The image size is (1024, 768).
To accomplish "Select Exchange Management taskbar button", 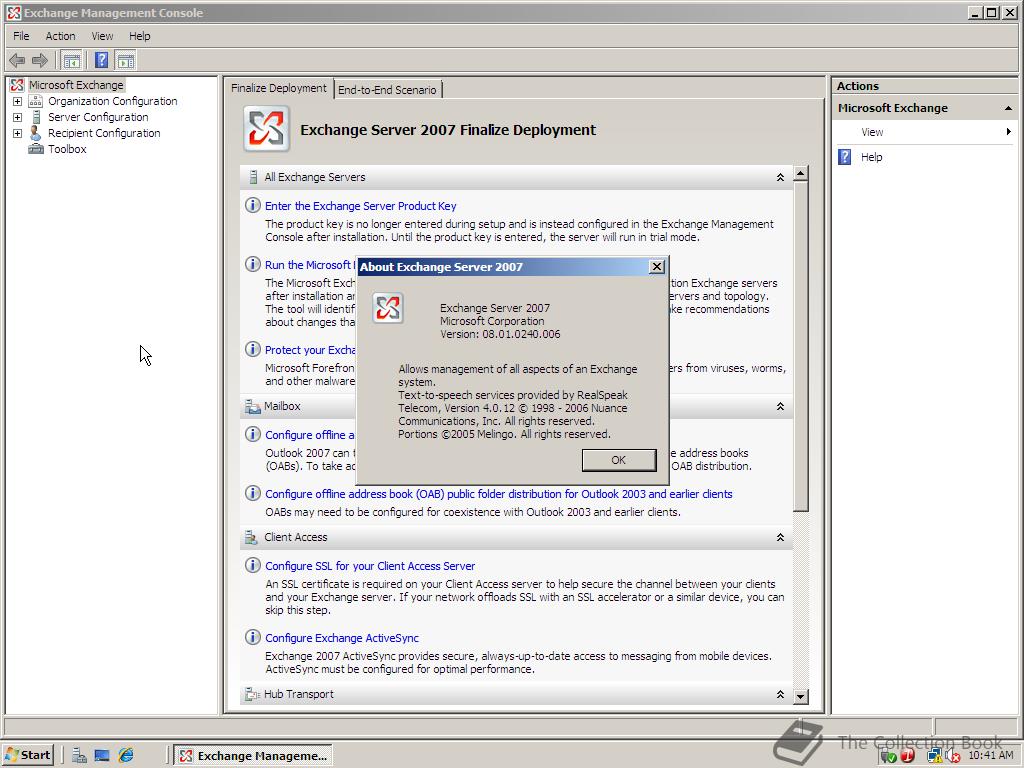I will [253, 756].
